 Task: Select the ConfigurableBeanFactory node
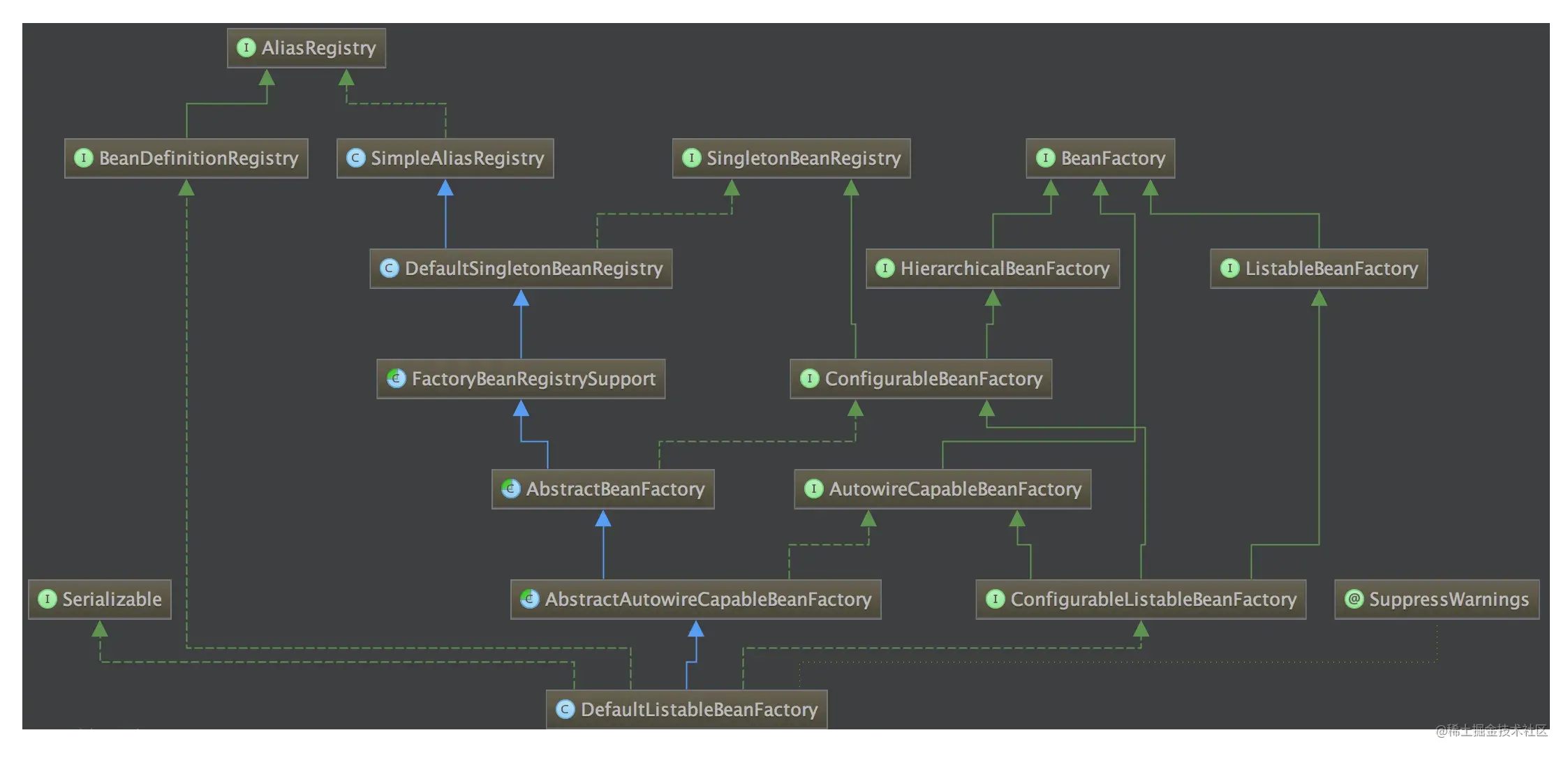[x=920, y=378]
